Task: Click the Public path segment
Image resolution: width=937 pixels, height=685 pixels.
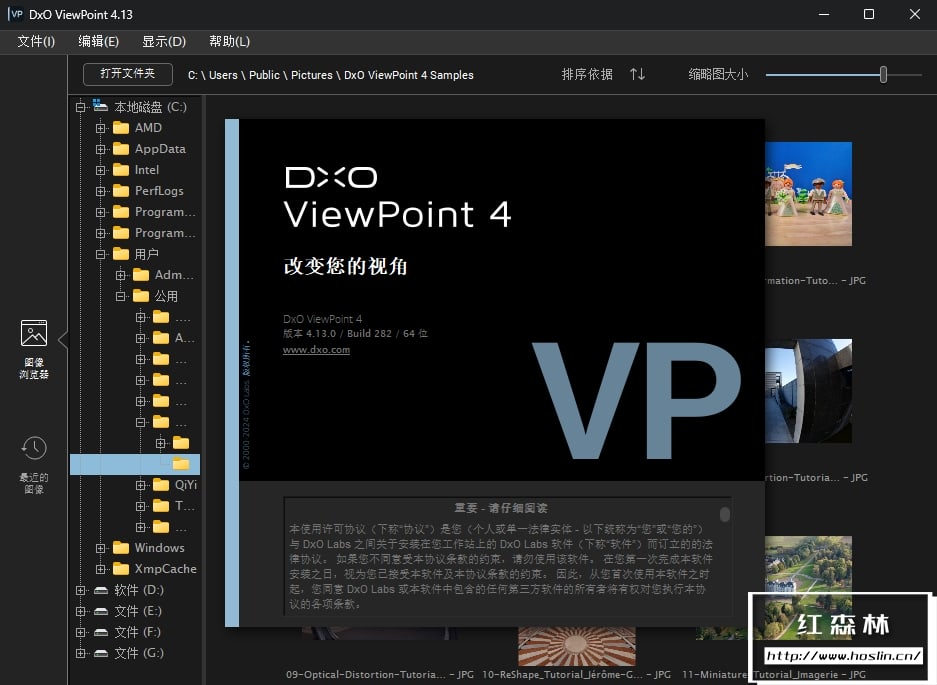Action: click(x=264, y=75)
